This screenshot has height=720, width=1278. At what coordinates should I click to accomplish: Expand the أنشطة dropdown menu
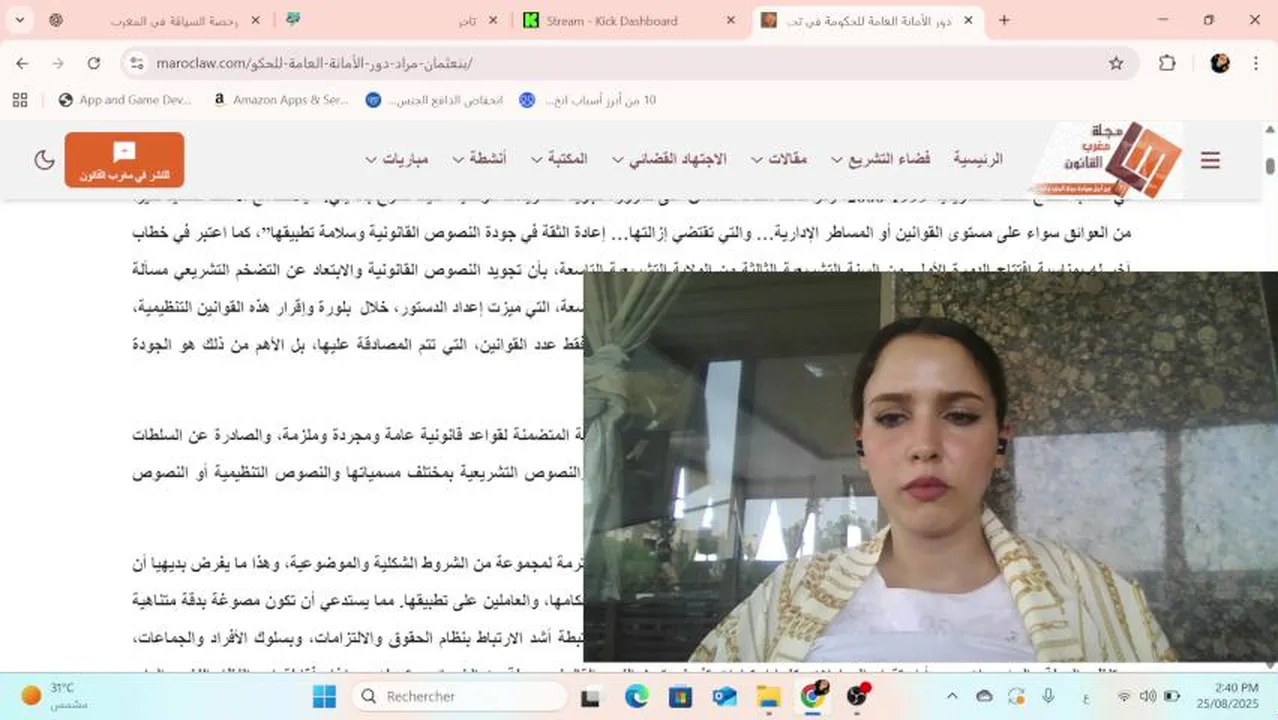[x=479, y=160]
